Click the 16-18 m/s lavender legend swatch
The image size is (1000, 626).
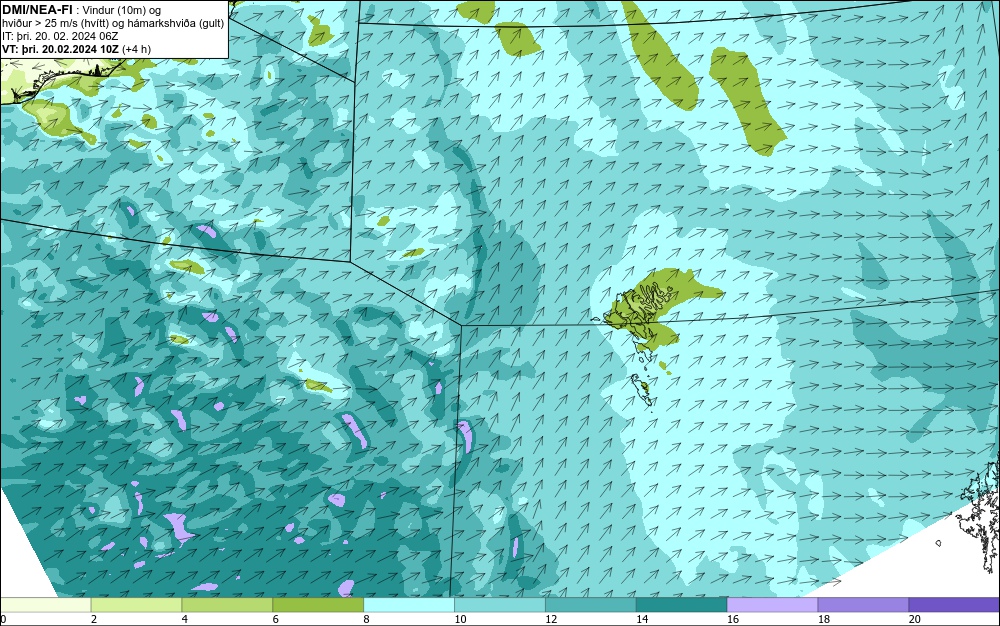772,605
